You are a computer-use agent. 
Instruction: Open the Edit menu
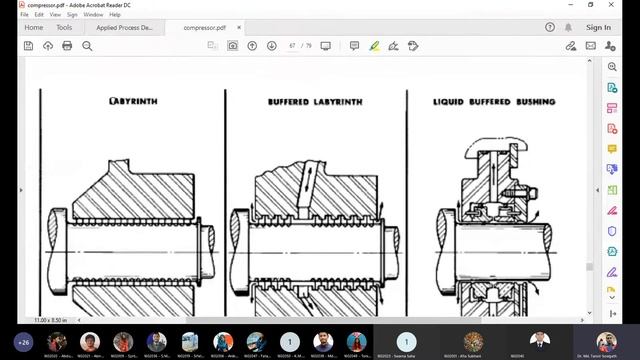[x=39, y=14]
